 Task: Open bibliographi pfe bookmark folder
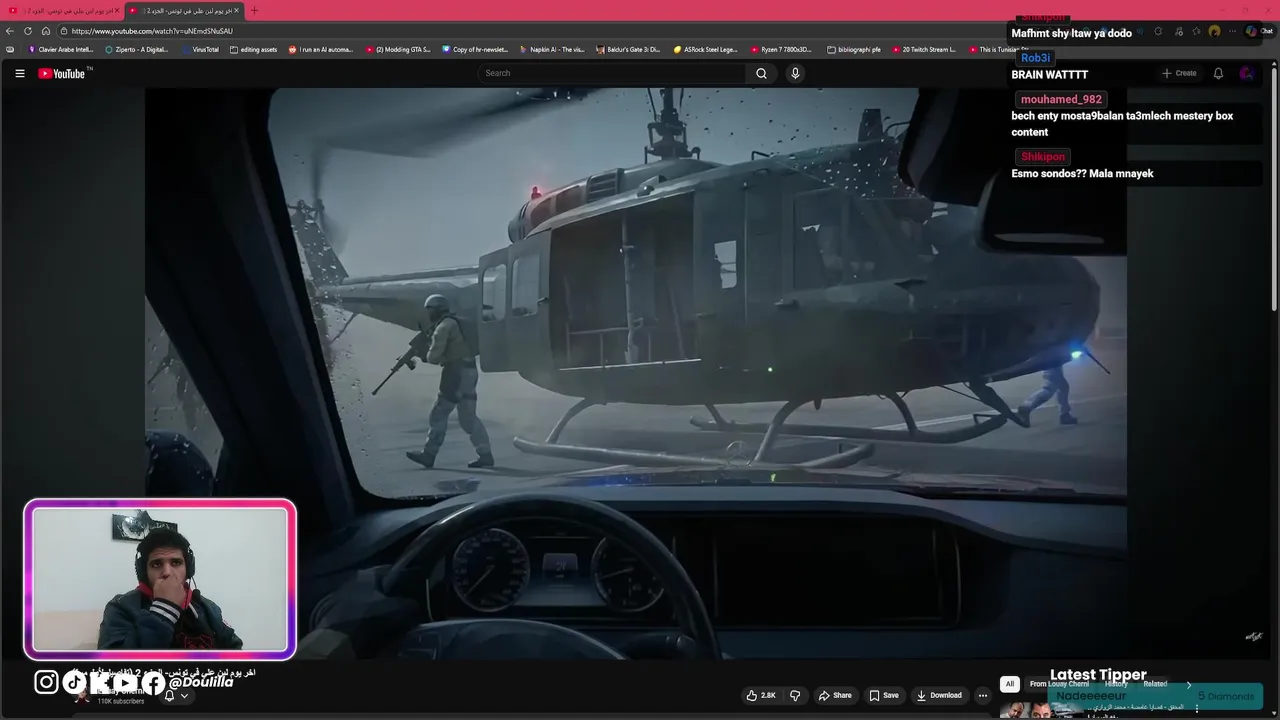(854, 49)
